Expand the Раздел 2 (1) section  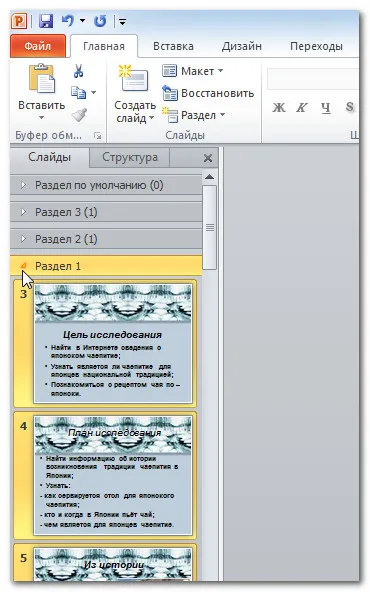click(x=23, y=239)
